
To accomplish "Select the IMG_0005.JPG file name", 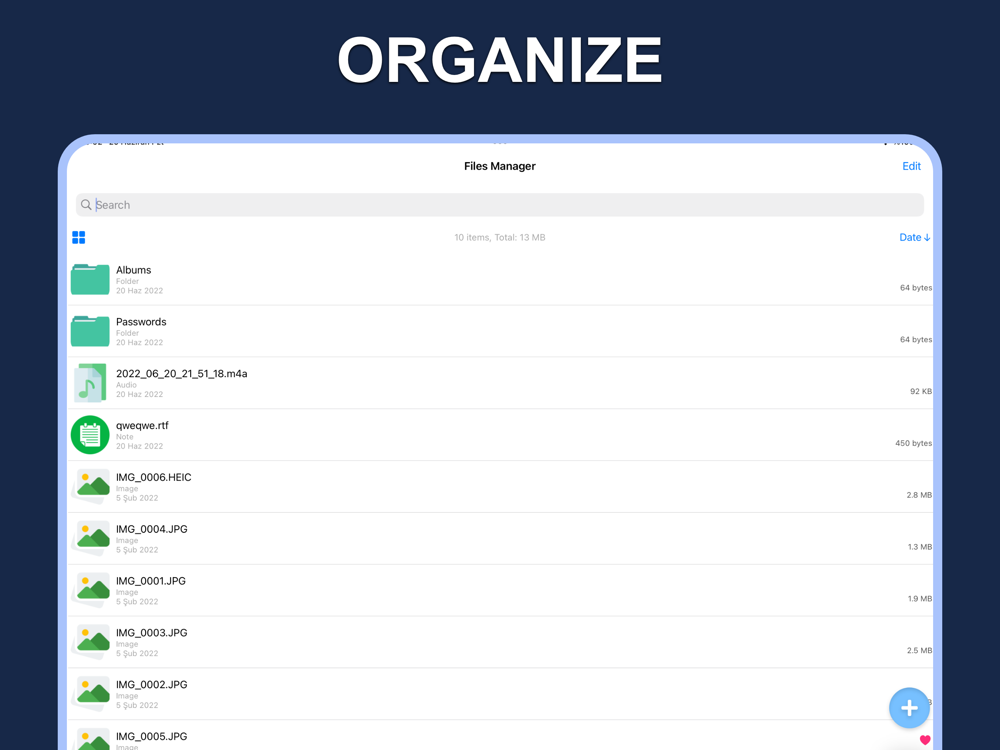I will point(152,736).
